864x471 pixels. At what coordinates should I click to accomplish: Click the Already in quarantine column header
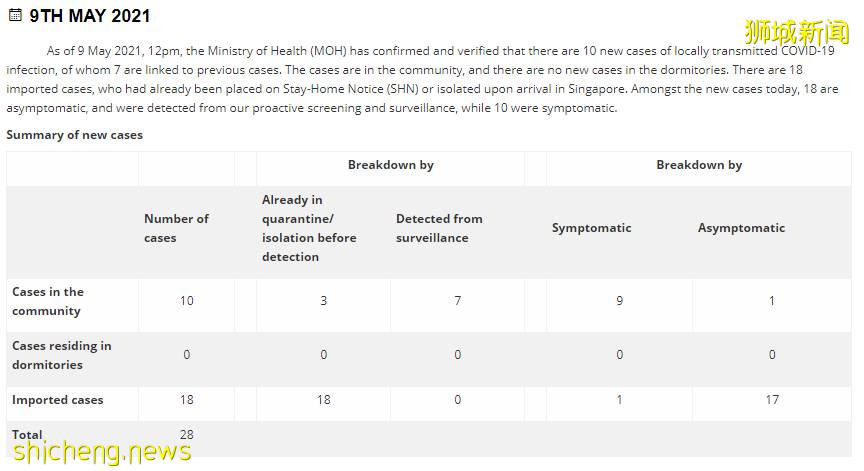click(308, 228)
